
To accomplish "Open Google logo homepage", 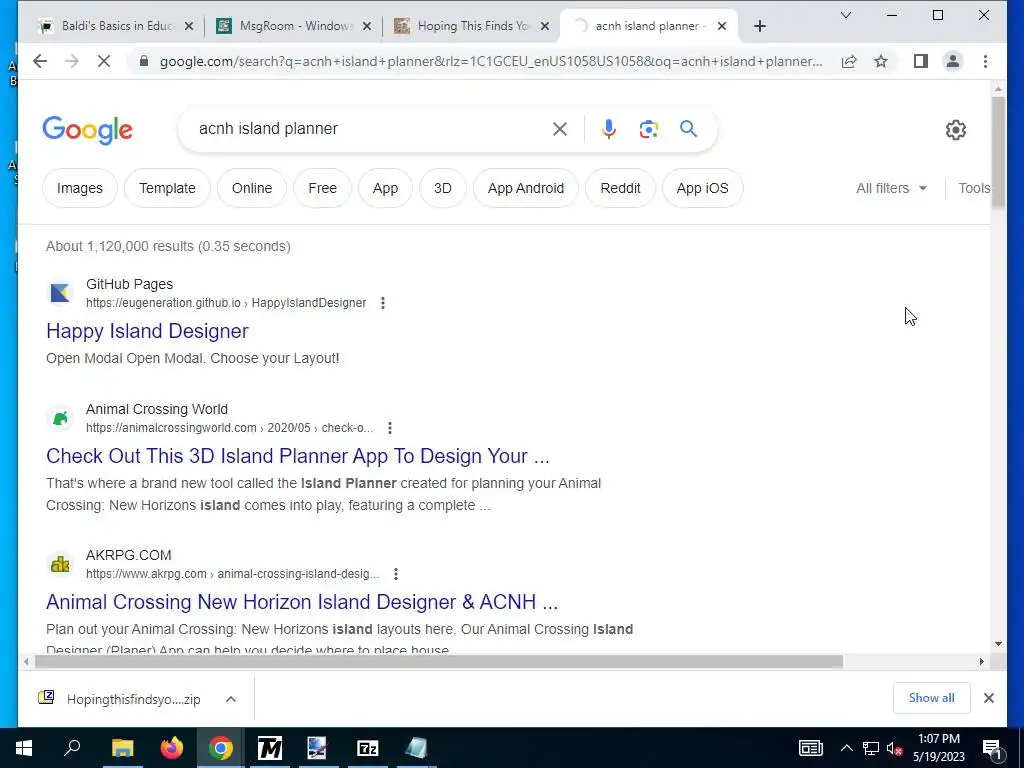I will 88,130.
